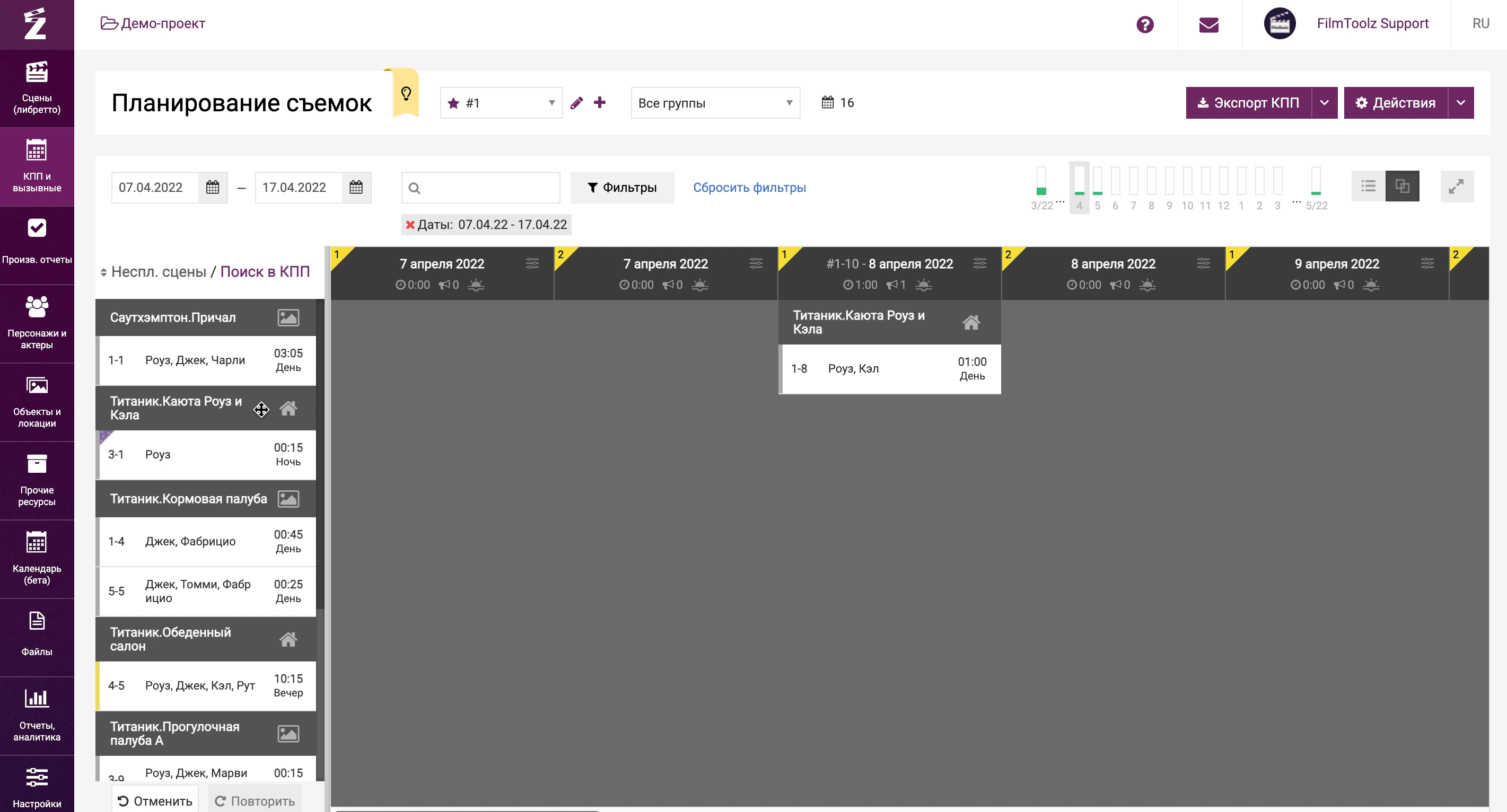Switch to stripboard cards view mode
Image resolution: width=1507 pixels, height=812 pixels.
(x=1401, y=187)
